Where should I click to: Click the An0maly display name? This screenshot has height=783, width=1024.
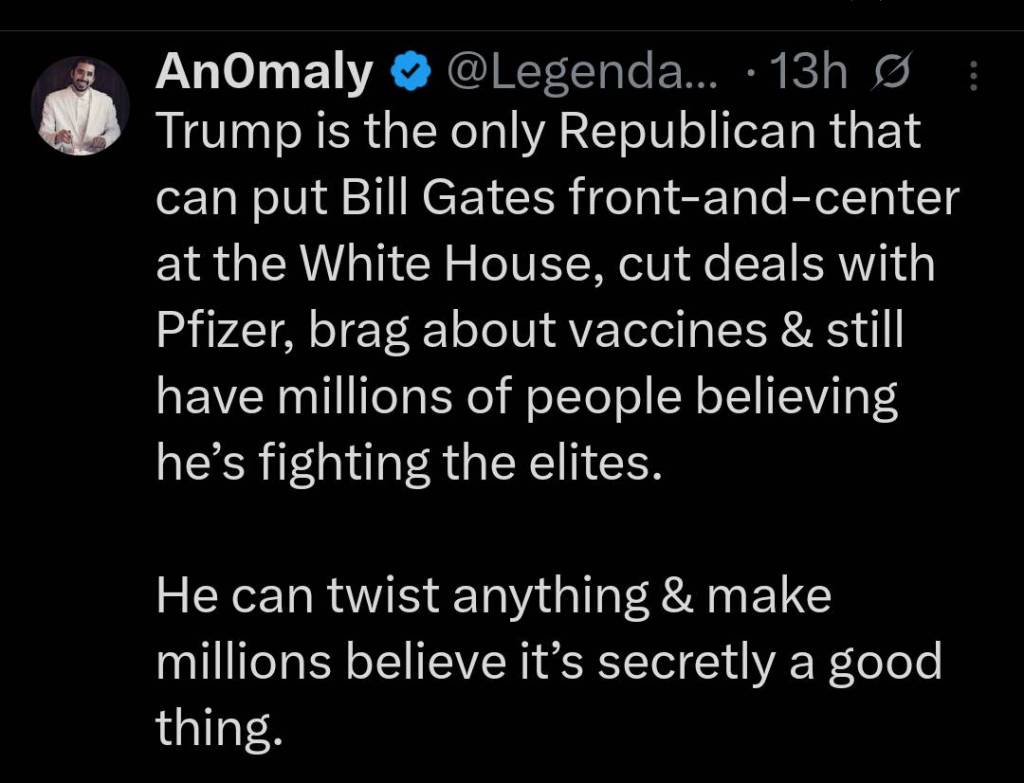pos(264,73)
